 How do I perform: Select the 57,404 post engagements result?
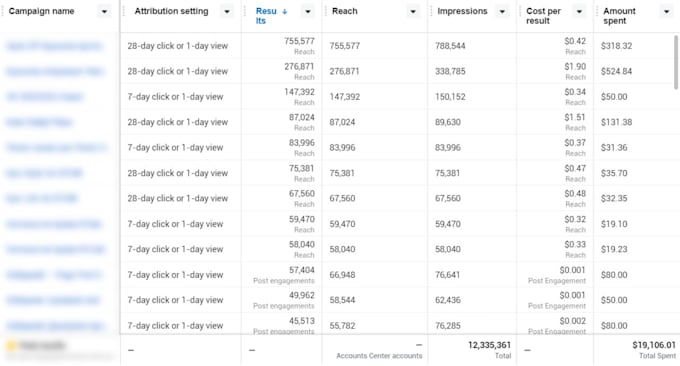(302, 270)
